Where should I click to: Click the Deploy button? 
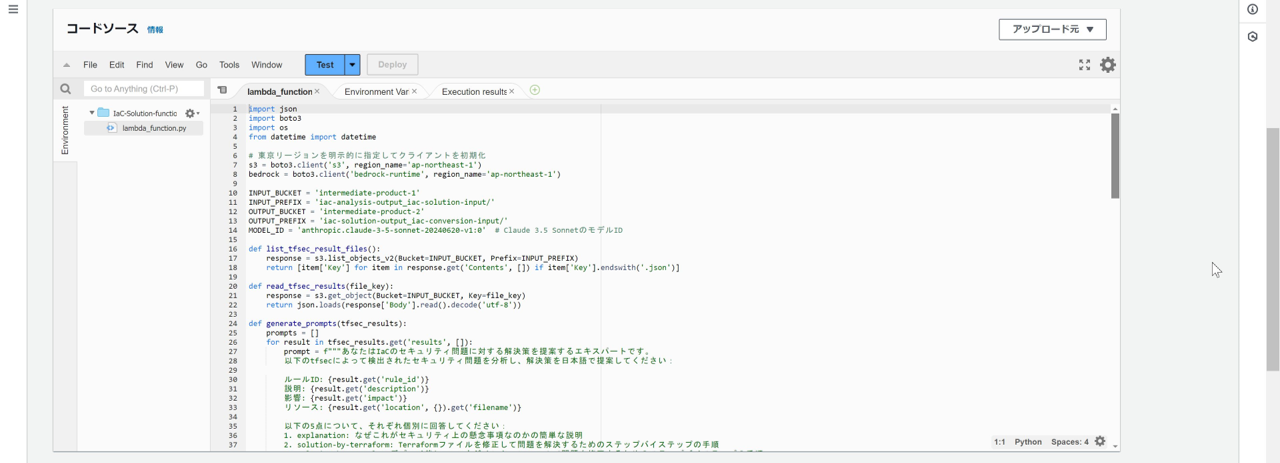392,65
